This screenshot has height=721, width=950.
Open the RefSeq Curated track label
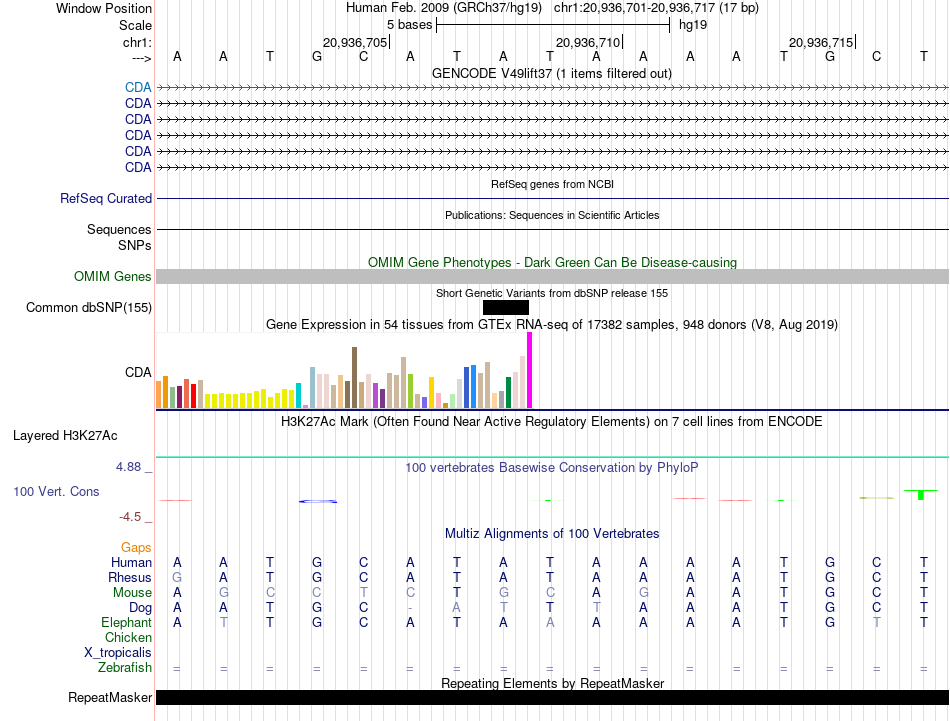point(106,198)
